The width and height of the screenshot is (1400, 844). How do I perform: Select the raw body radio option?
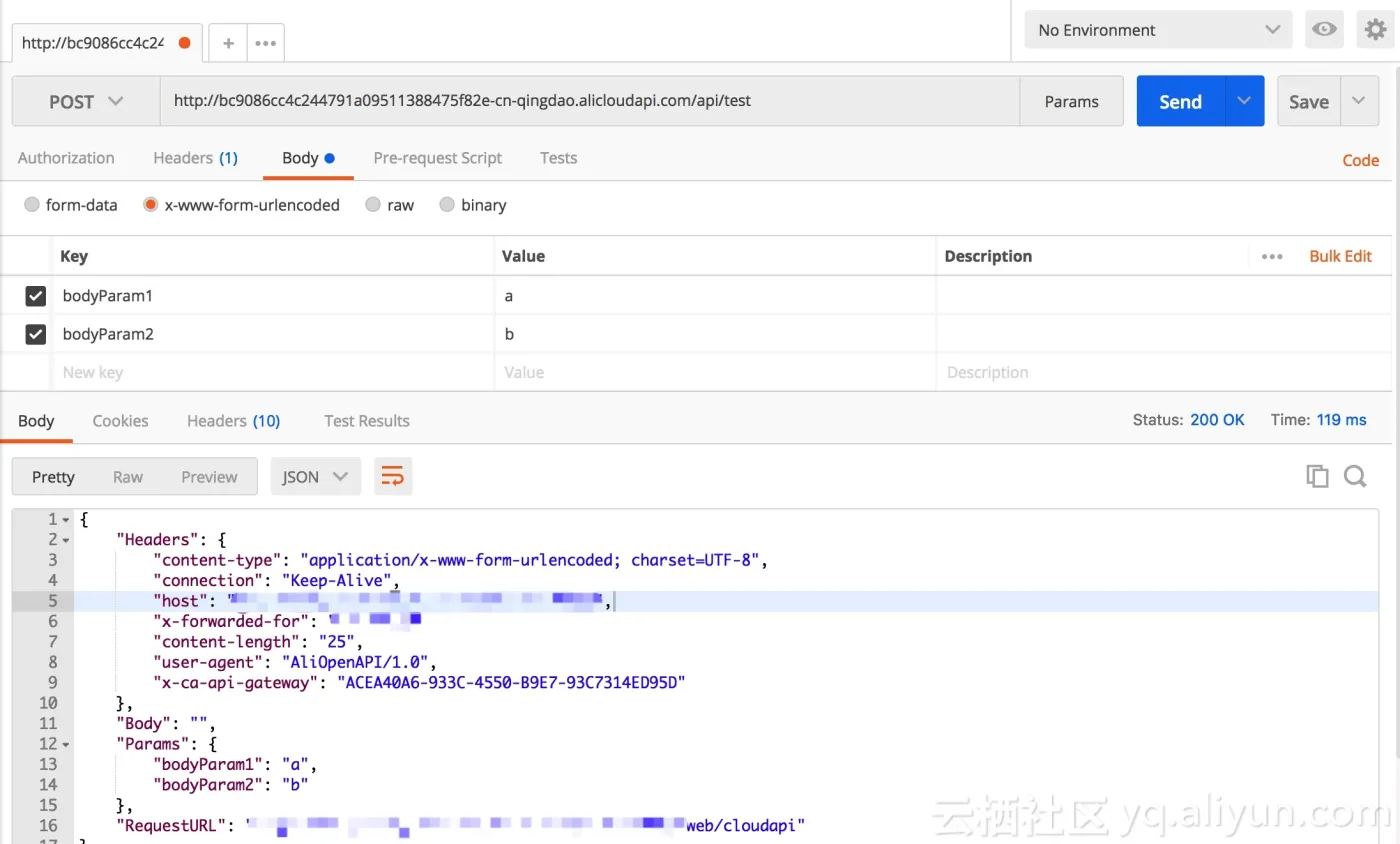[373, 205]
